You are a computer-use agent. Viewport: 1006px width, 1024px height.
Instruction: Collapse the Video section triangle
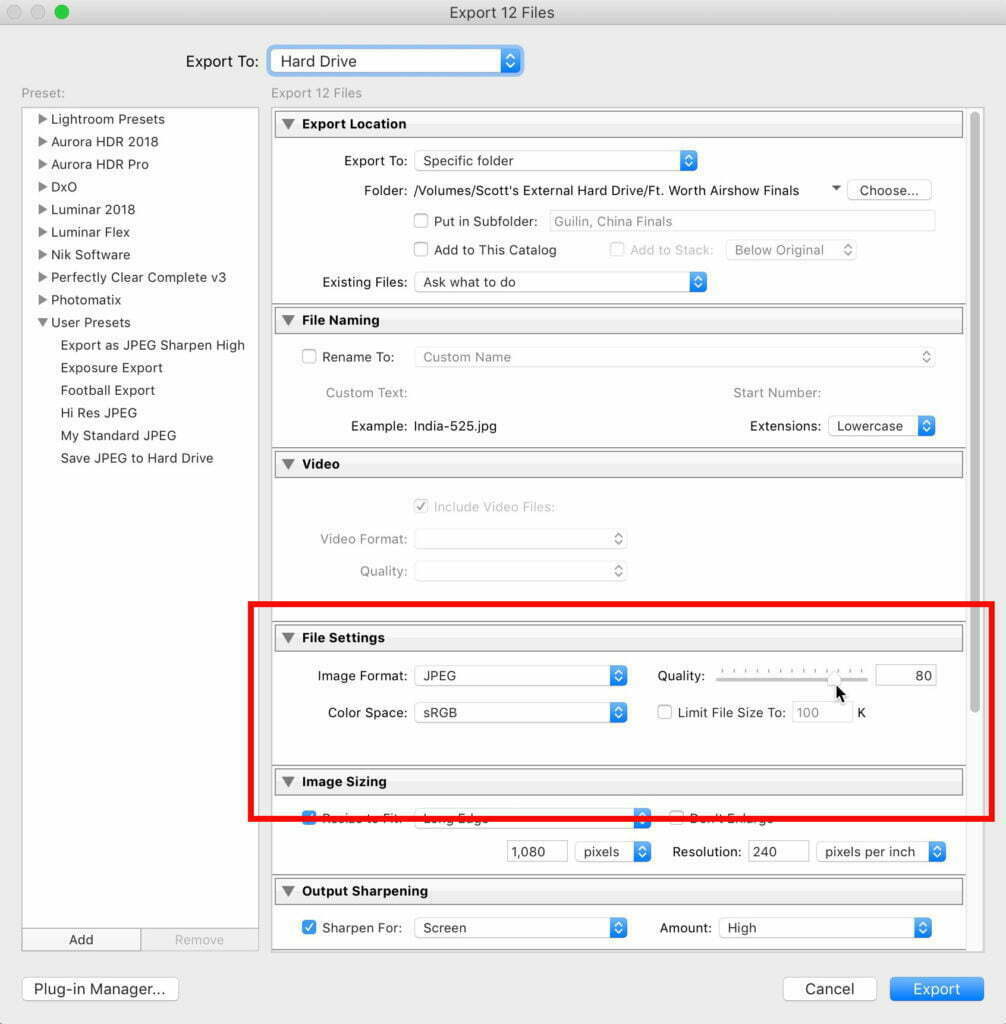click(x=288, y=464)
